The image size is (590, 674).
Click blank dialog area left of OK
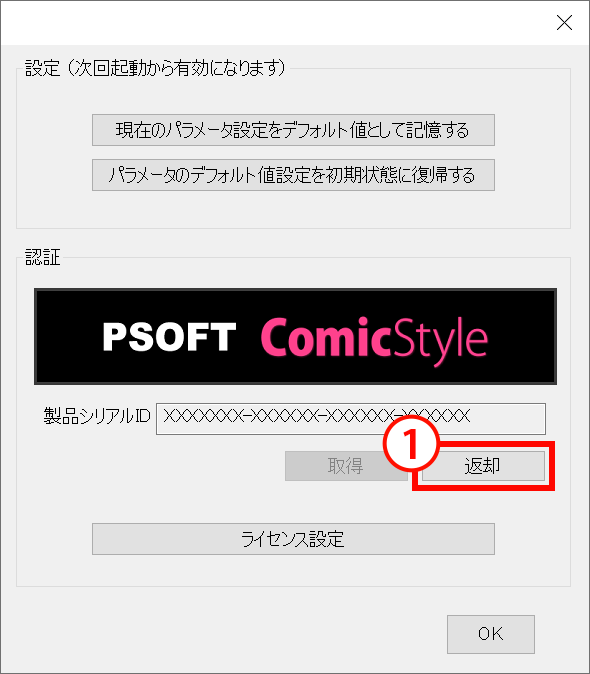click(x=223, y=634)
